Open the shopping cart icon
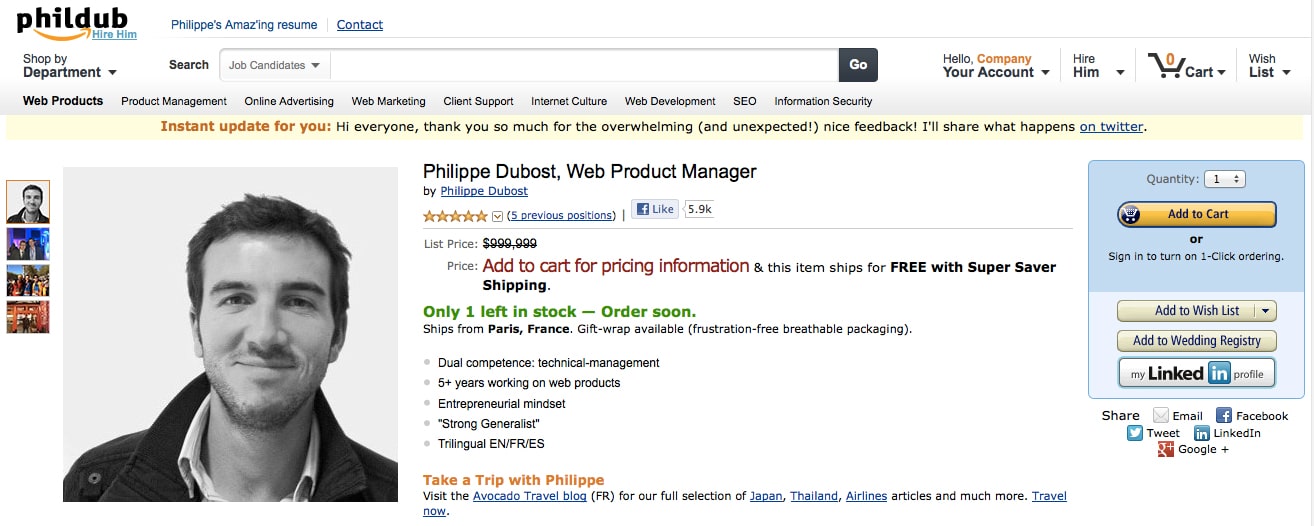Screen dimensions: 1314x526 1165,66
